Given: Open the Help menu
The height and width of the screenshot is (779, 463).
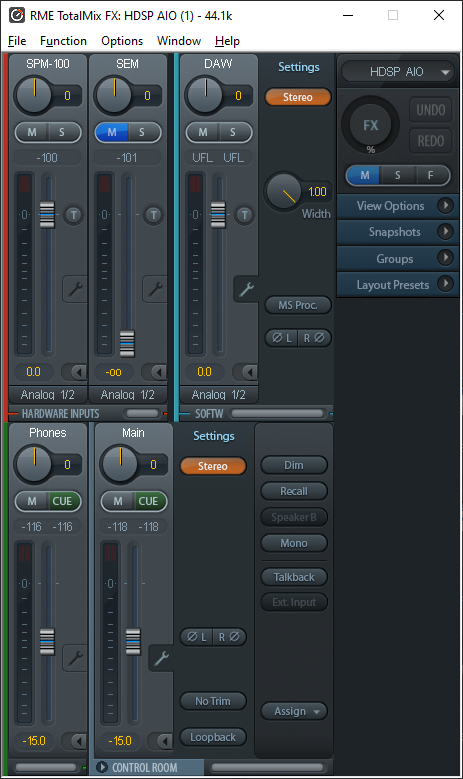Looking at the screenshot, I should point(227,41).
